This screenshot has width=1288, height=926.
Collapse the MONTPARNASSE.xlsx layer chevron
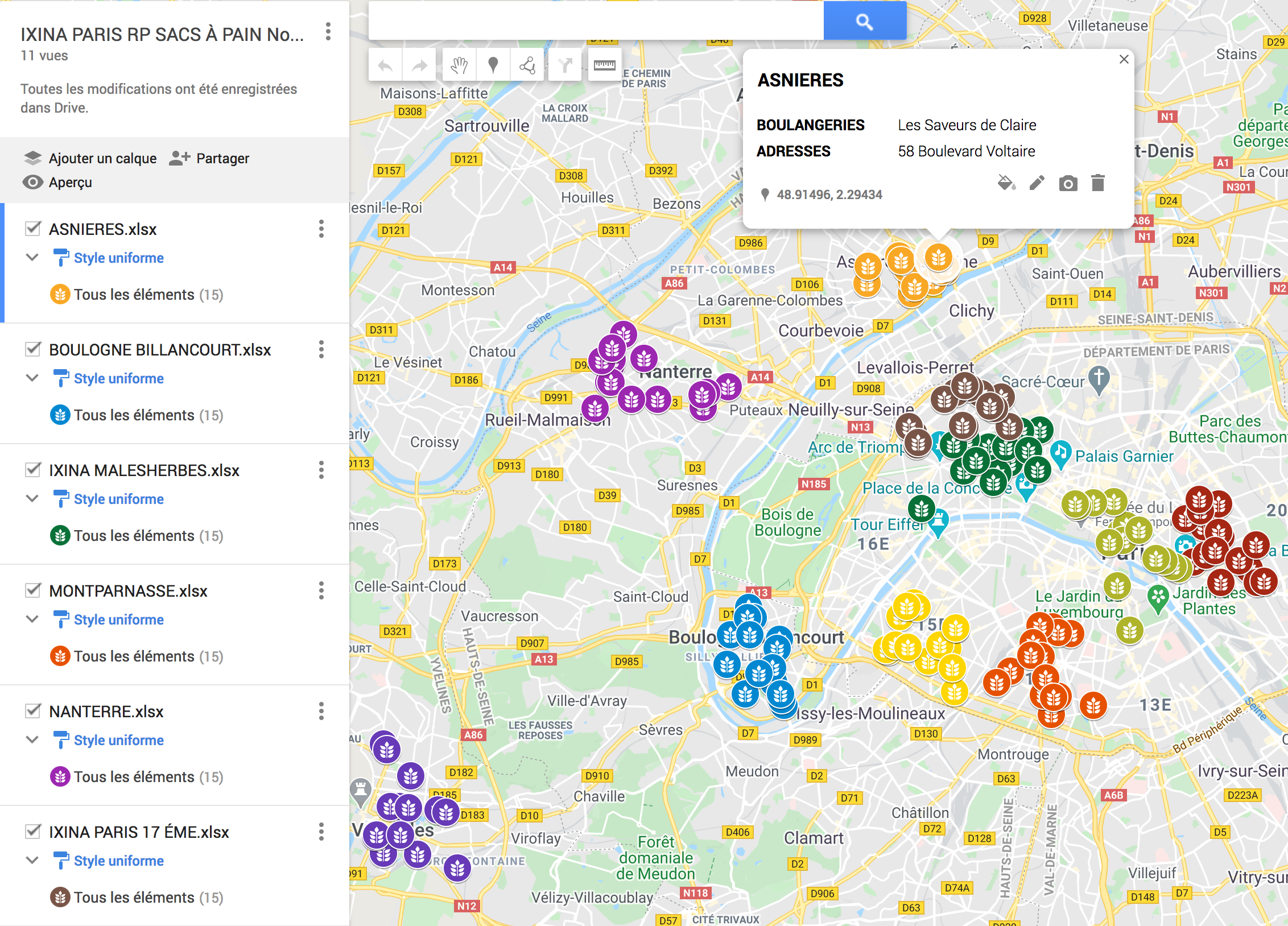click(x=33, y=619)
